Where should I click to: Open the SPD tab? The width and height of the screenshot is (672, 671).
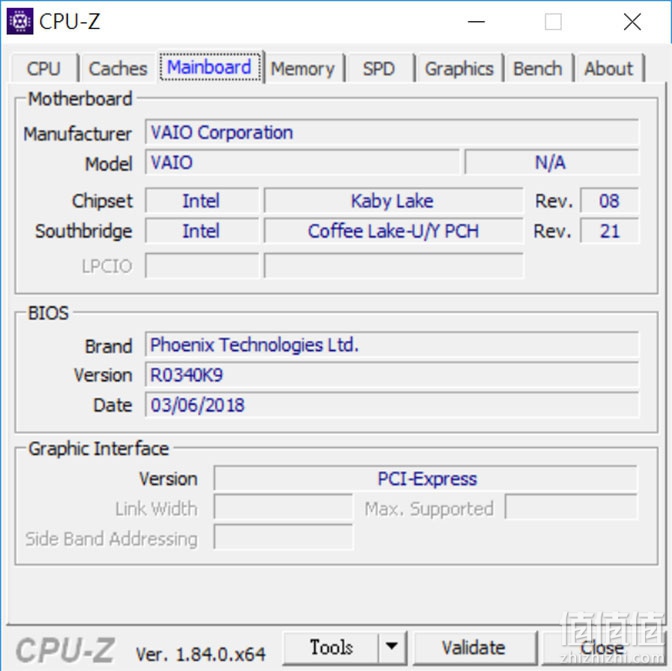click(x=379, y=68)
